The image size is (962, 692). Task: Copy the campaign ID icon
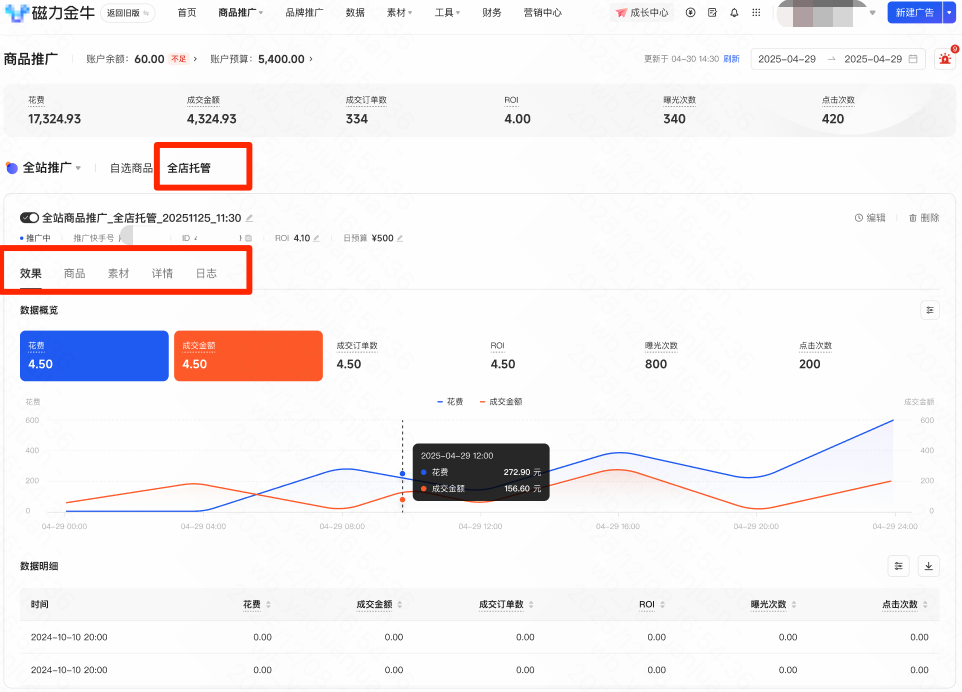click(x=248, y=238)
